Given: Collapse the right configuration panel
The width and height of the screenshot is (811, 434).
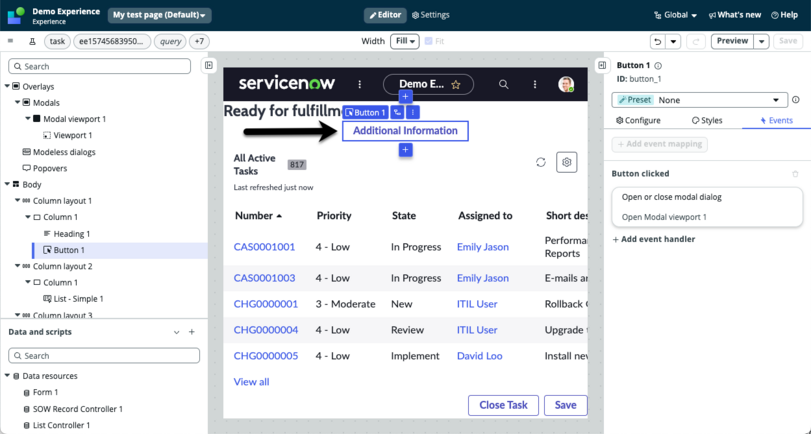Looking at the screenshot, I should [602, 65].
